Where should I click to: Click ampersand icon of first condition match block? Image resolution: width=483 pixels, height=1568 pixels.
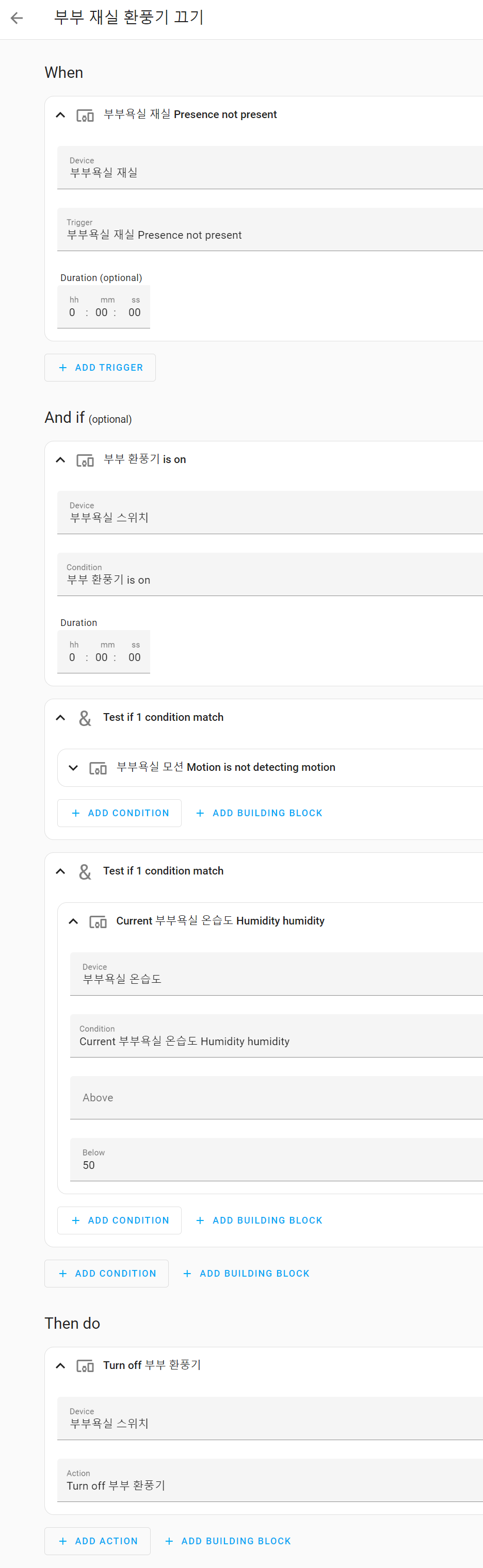pos(85,718)
